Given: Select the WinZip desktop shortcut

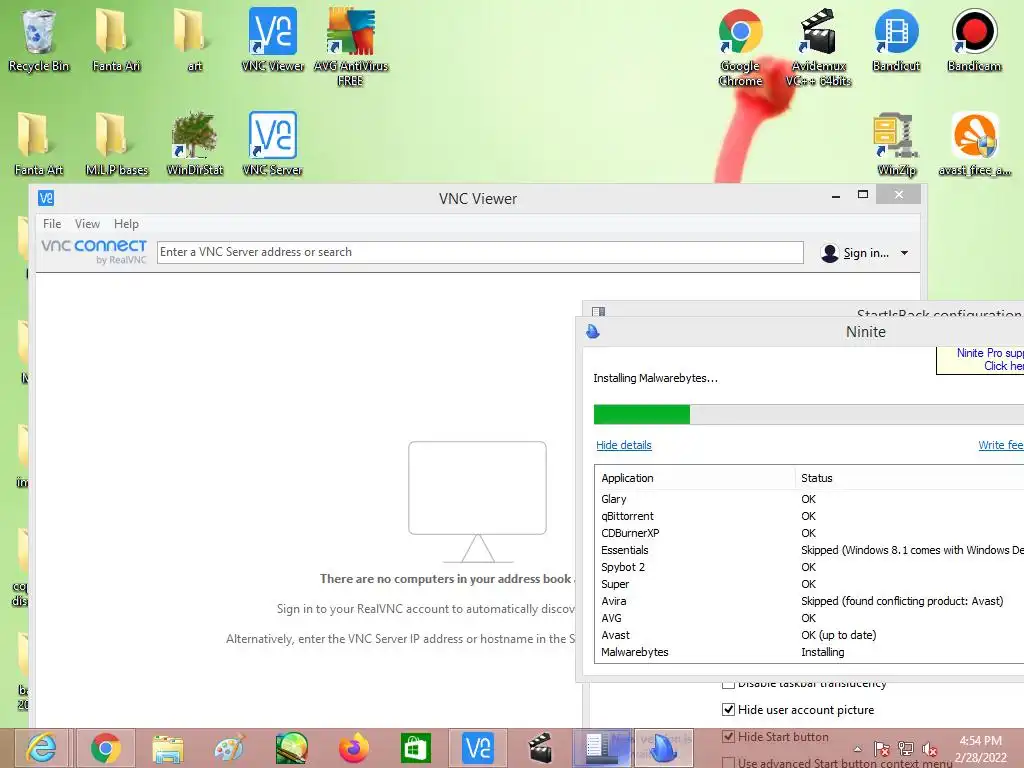Looking at the screenshot, I should (x=896, y=144).
